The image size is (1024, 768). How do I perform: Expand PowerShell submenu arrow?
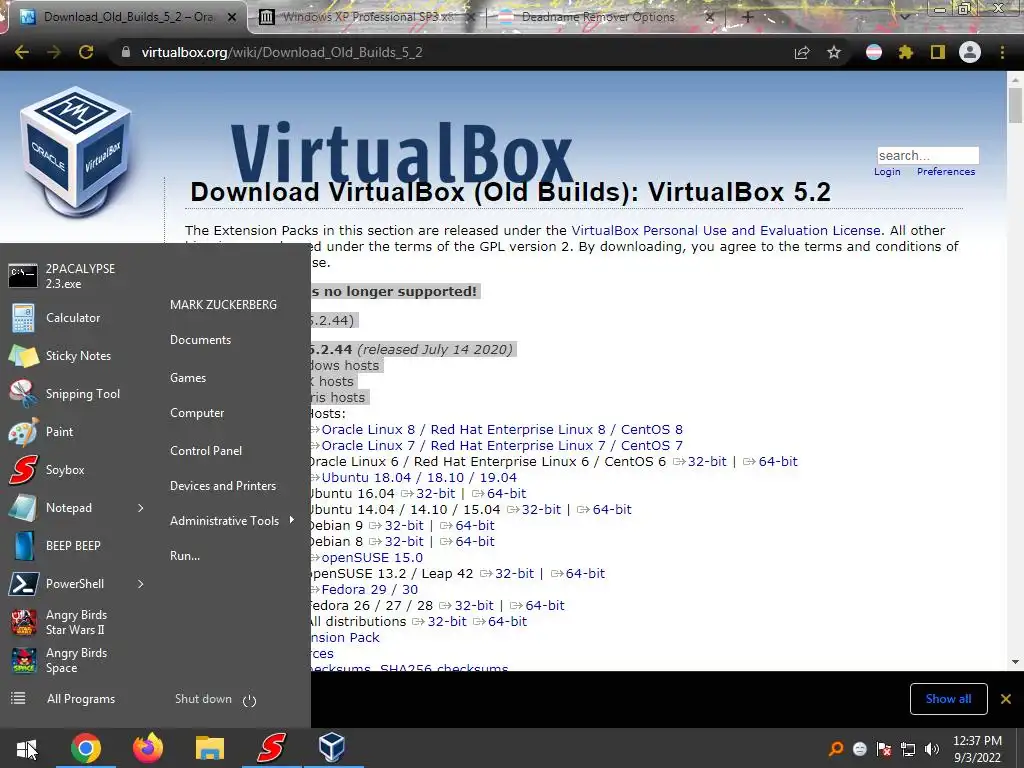(140, 584)
